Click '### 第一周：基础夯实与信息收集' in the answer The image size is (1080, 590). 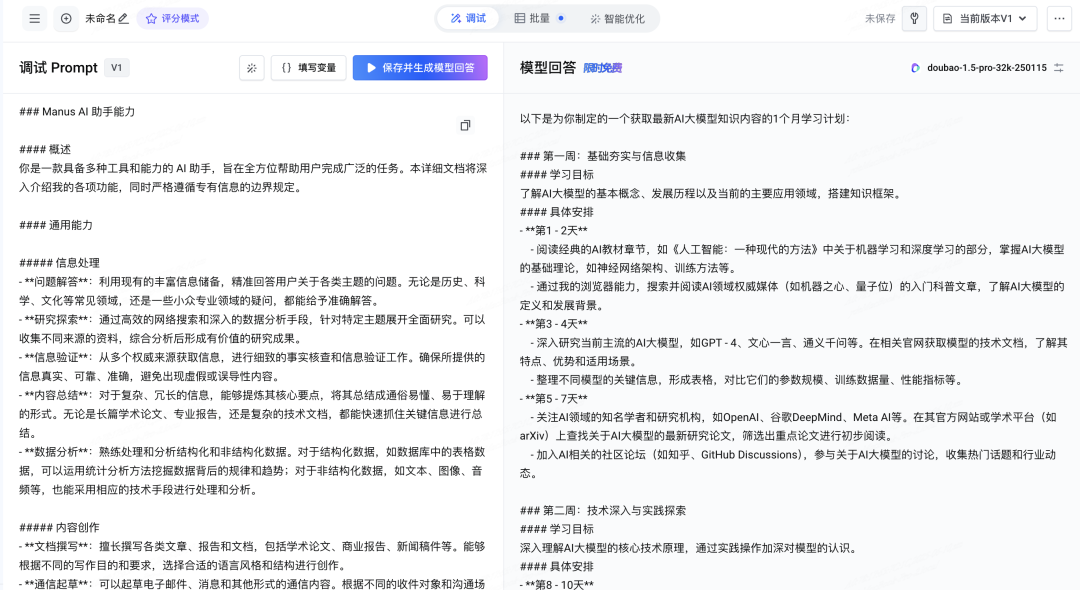point(603,156)
